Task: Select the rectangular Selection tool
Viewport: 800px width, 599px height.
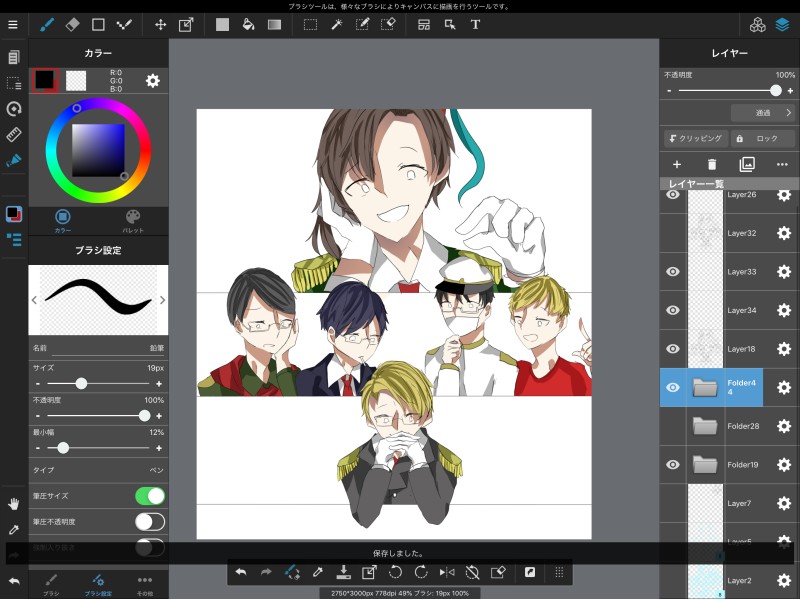Action: point(310,24)
